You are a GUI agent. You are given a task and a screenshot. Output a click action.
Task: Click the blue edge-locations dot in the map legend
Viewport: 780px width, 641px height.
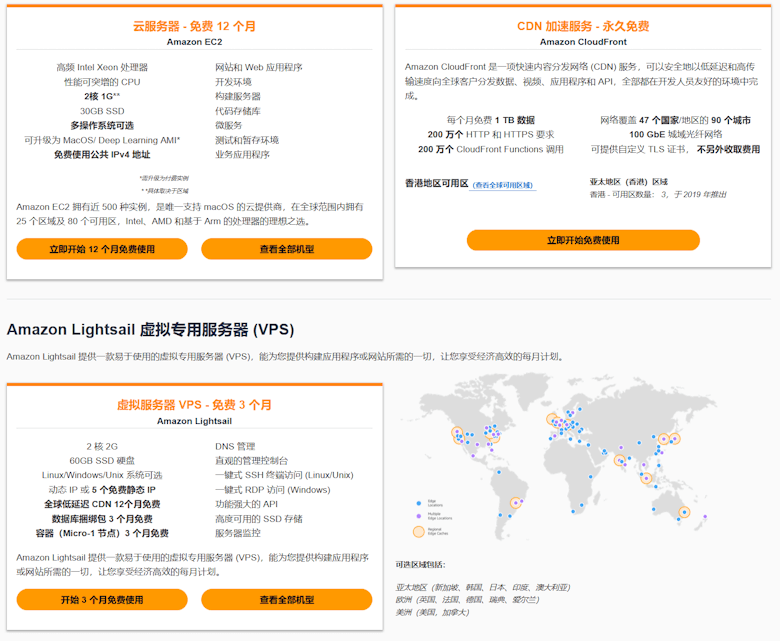coord(419,503)
